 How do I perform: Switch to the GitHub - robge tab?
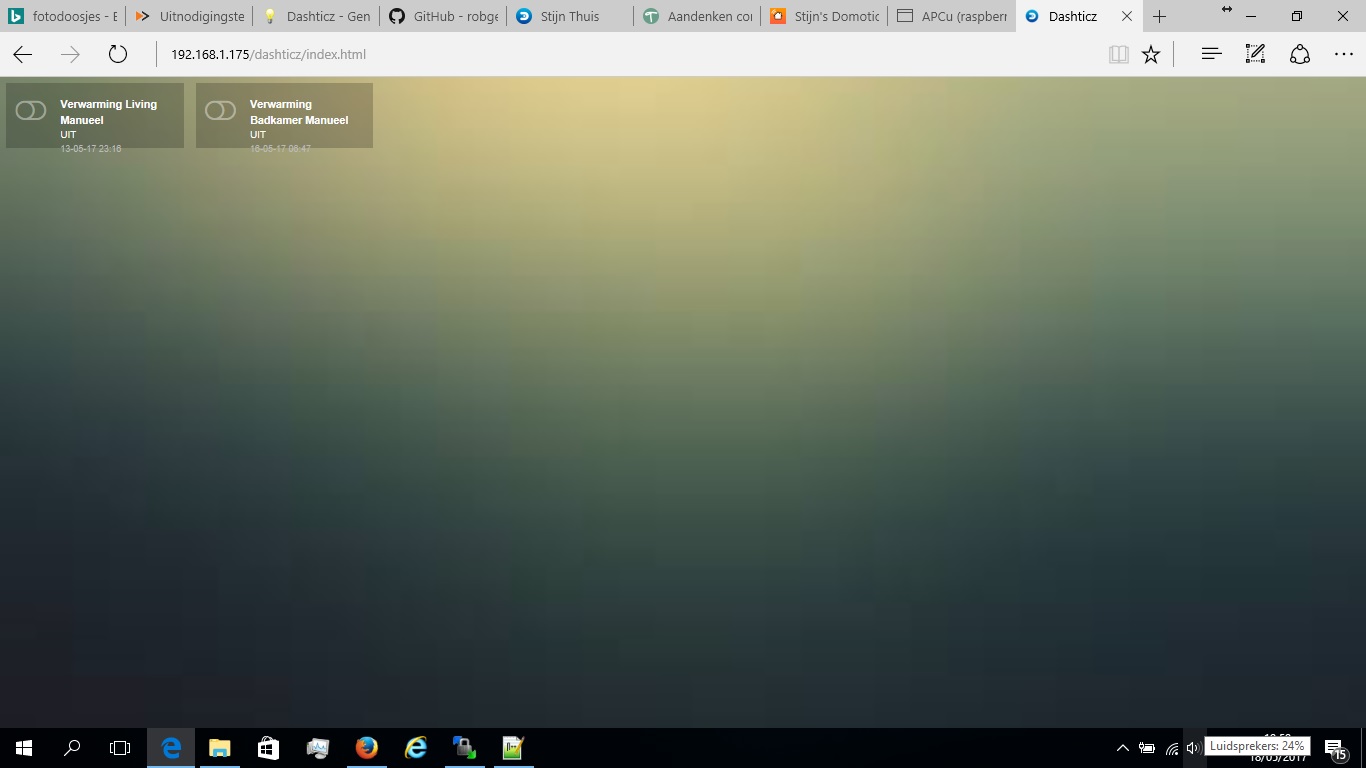pyautogui.click(x=443, y=16)
